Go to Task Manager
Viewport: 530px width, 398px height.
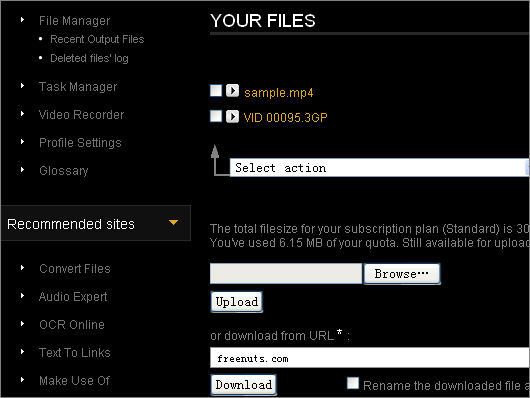[78, 87]
